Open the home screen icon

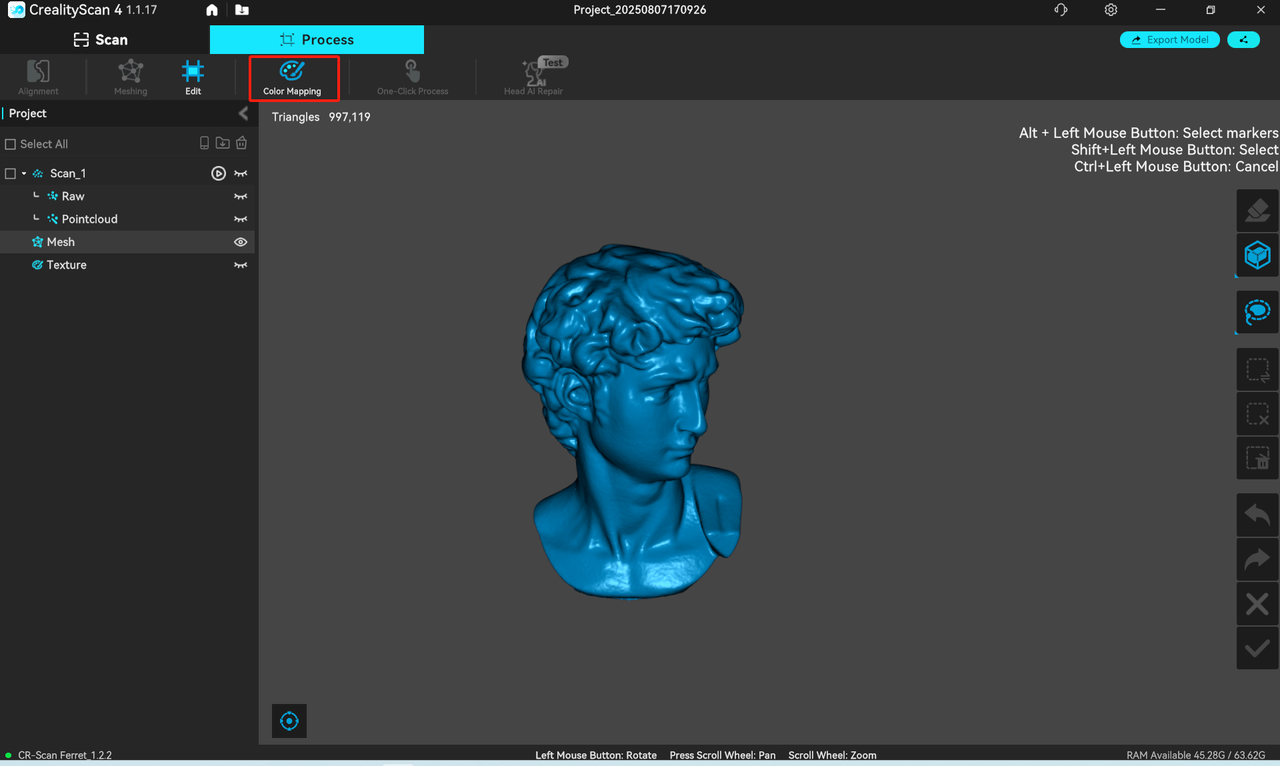pyautogui.click(x=212, y=10)
